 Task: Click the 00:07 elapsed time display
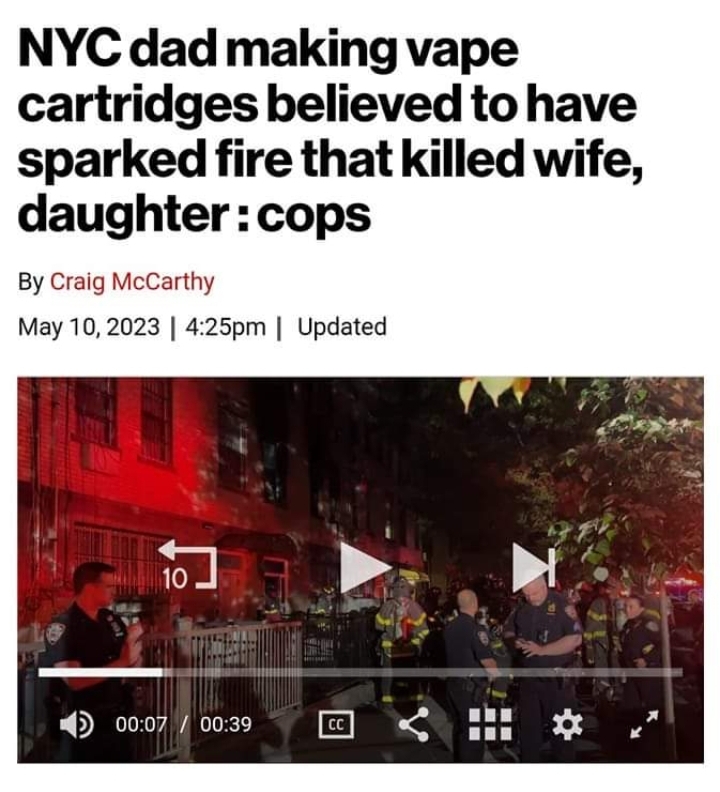[141, 724]
